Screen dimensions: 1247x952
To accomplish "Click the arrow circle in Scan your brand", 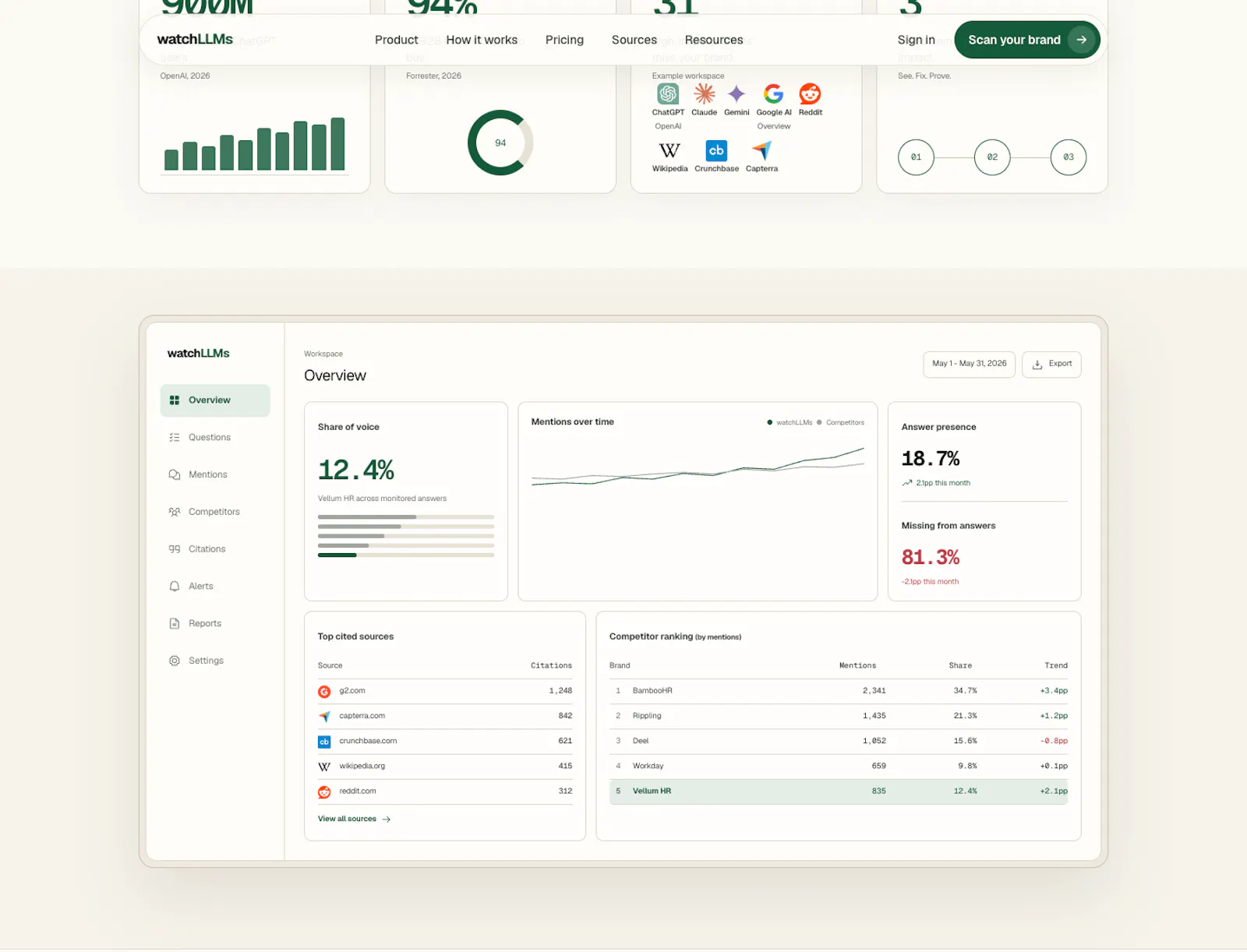I will point(1081,40).
